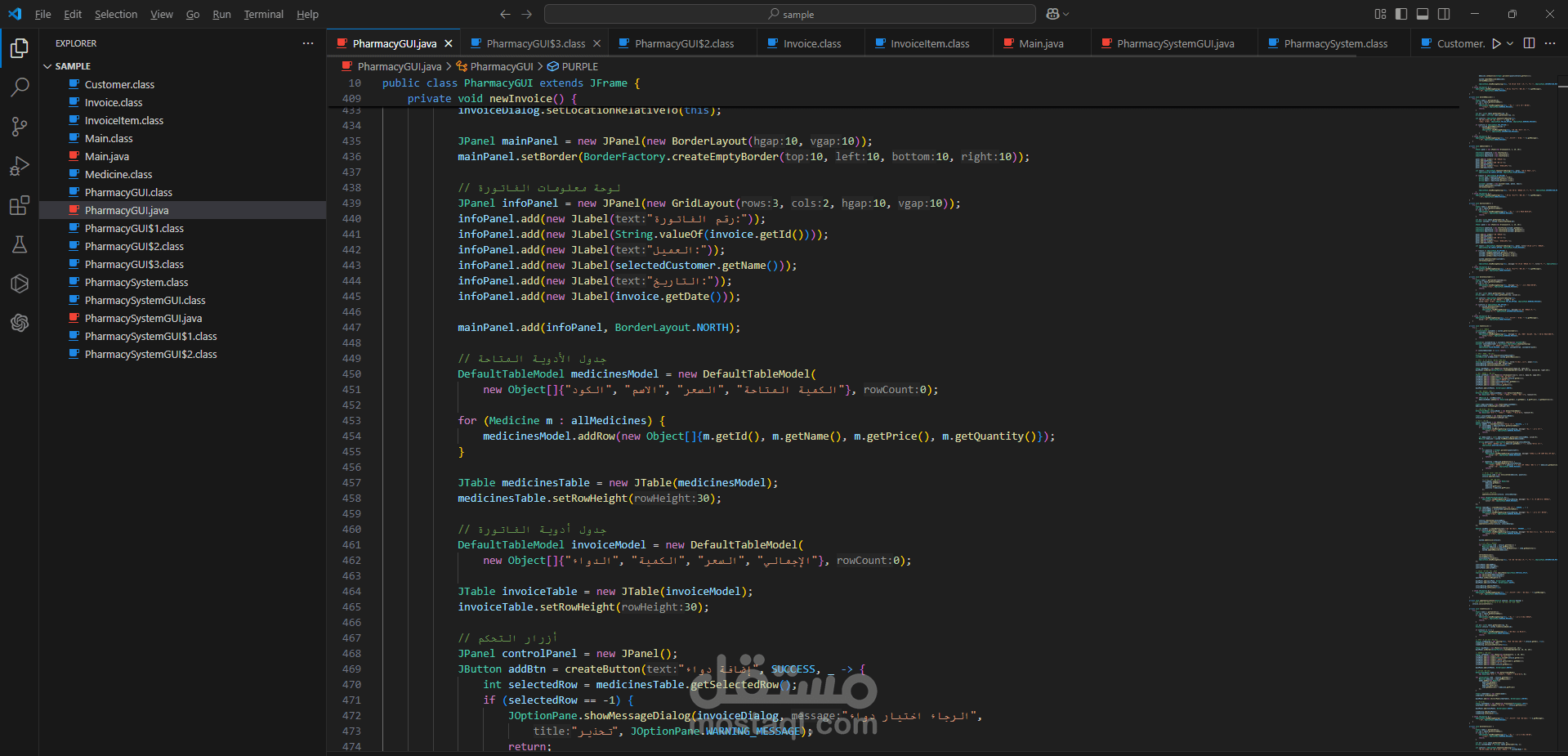Click the VS Code logo icon
Screen dimensions: 1568x756
point(15,14)
